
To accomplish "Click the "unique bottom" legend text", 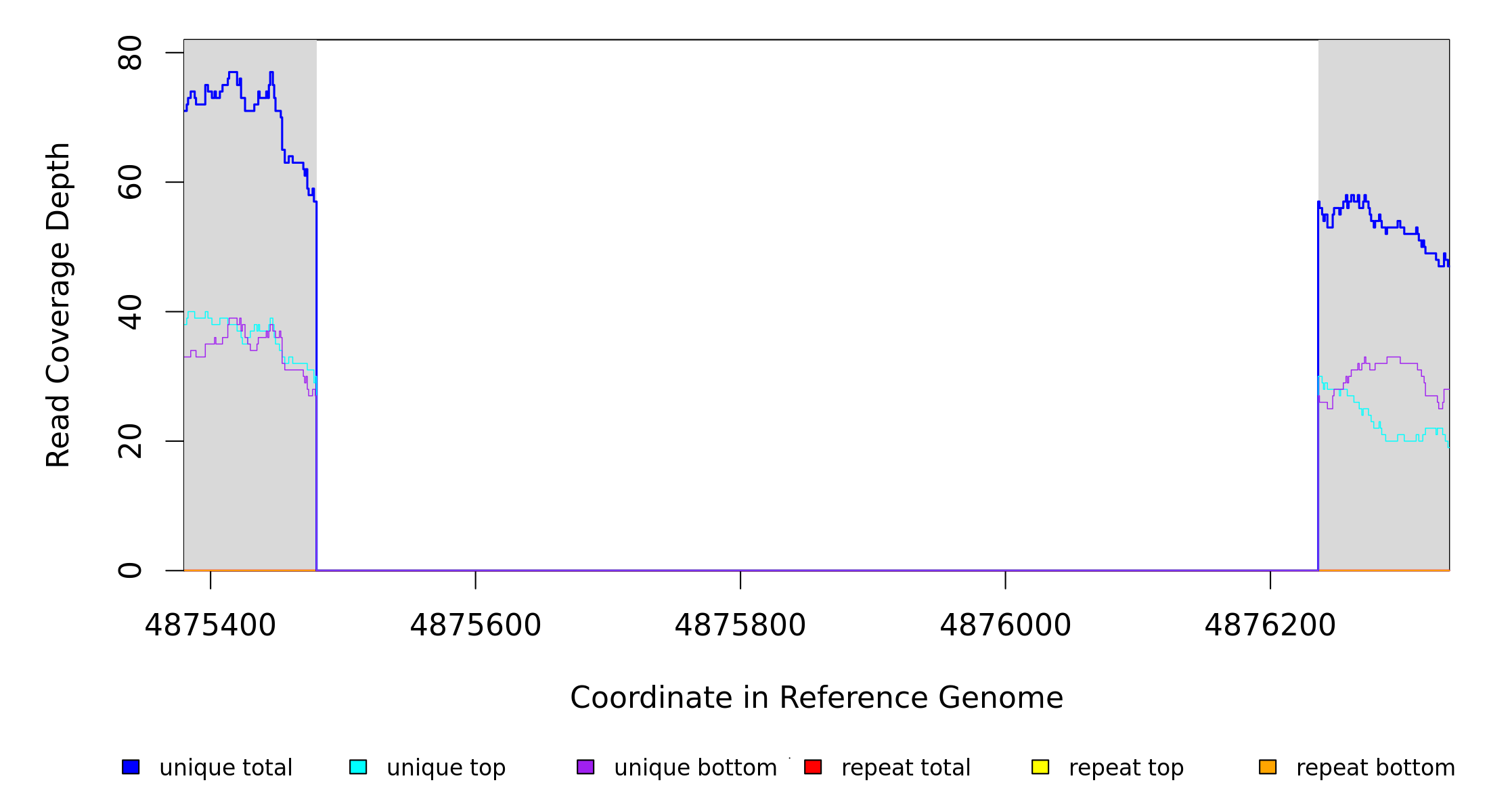I will (x=695, y=768).
